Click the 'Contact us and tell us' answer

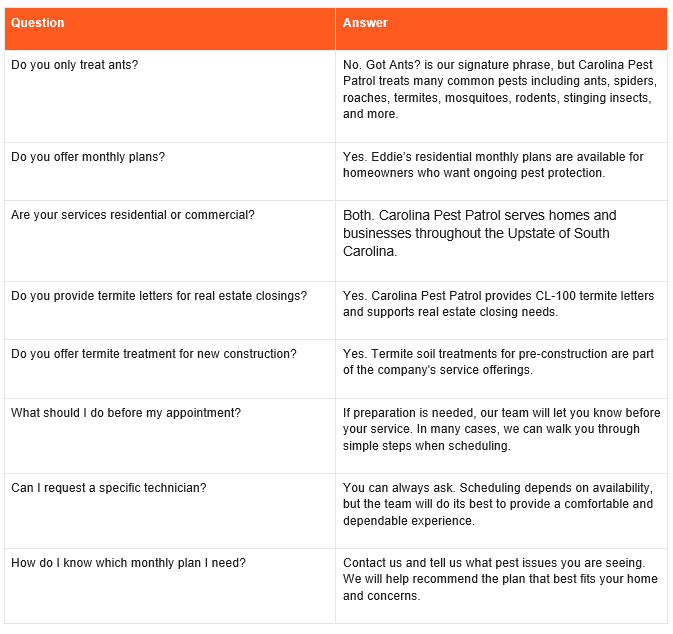[x=500, y=579]
